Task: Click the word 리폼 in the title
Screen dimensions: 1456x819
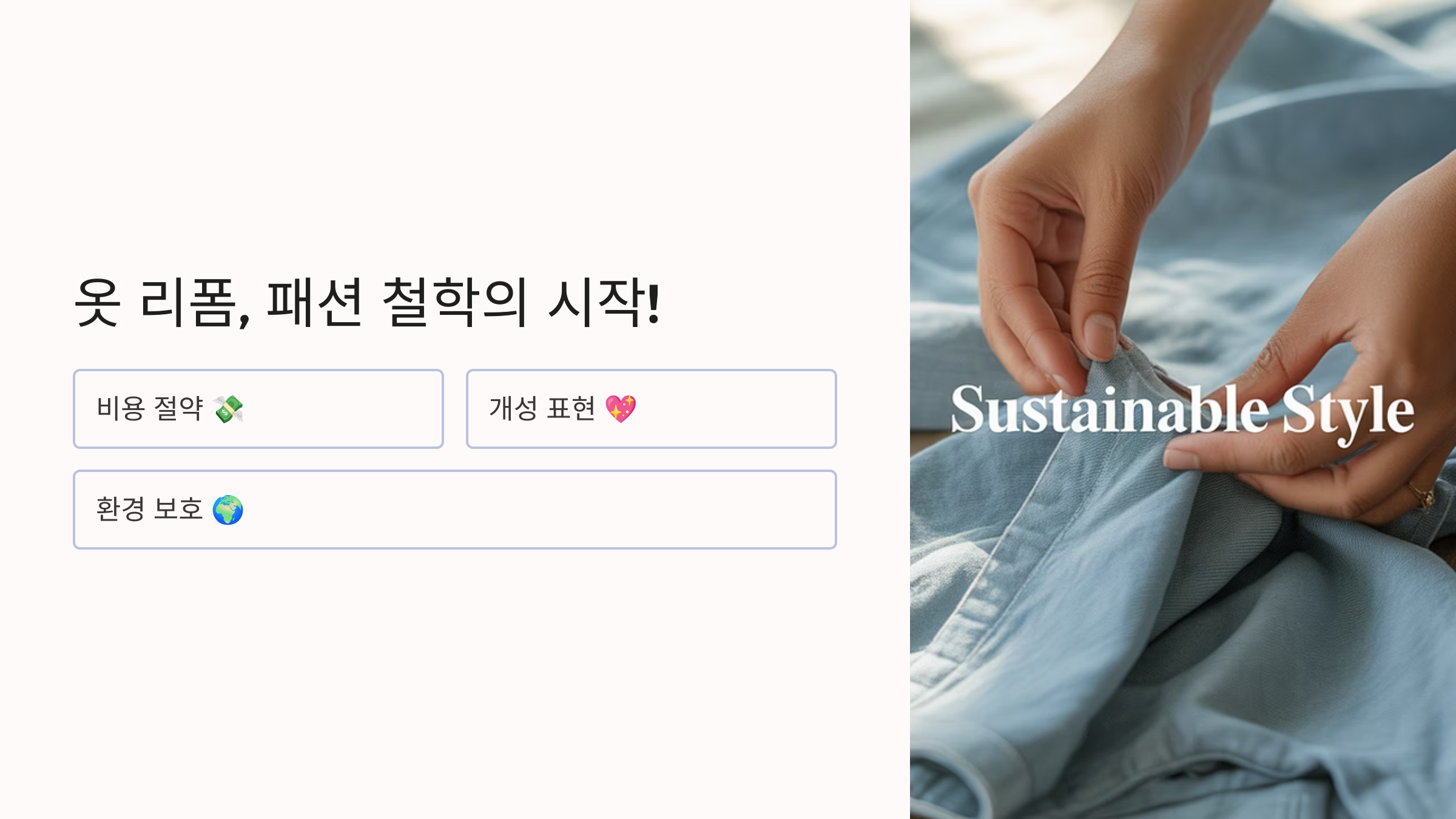Action: point(188,303)
